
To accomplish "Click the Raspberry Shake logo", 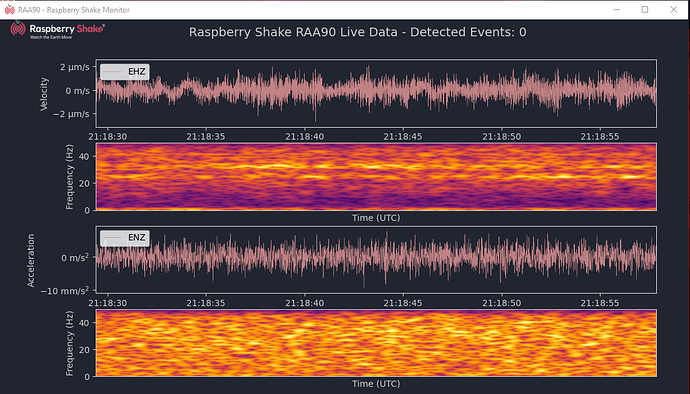I will click(57, 30).
